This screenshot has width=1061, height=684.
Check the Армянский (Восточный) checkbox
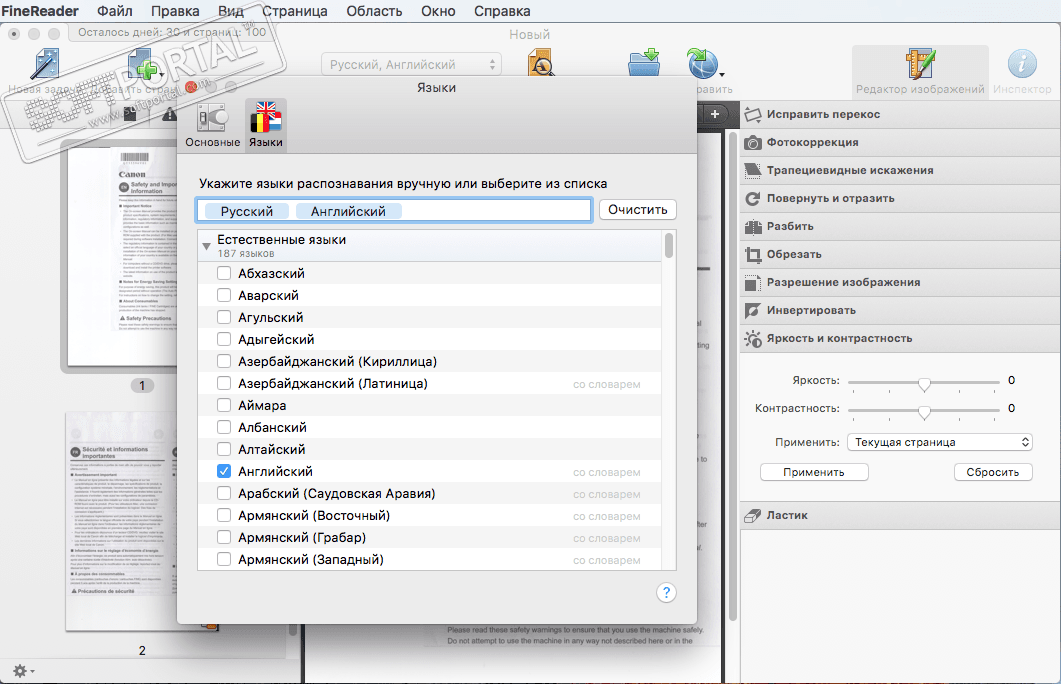pos(224,516)
